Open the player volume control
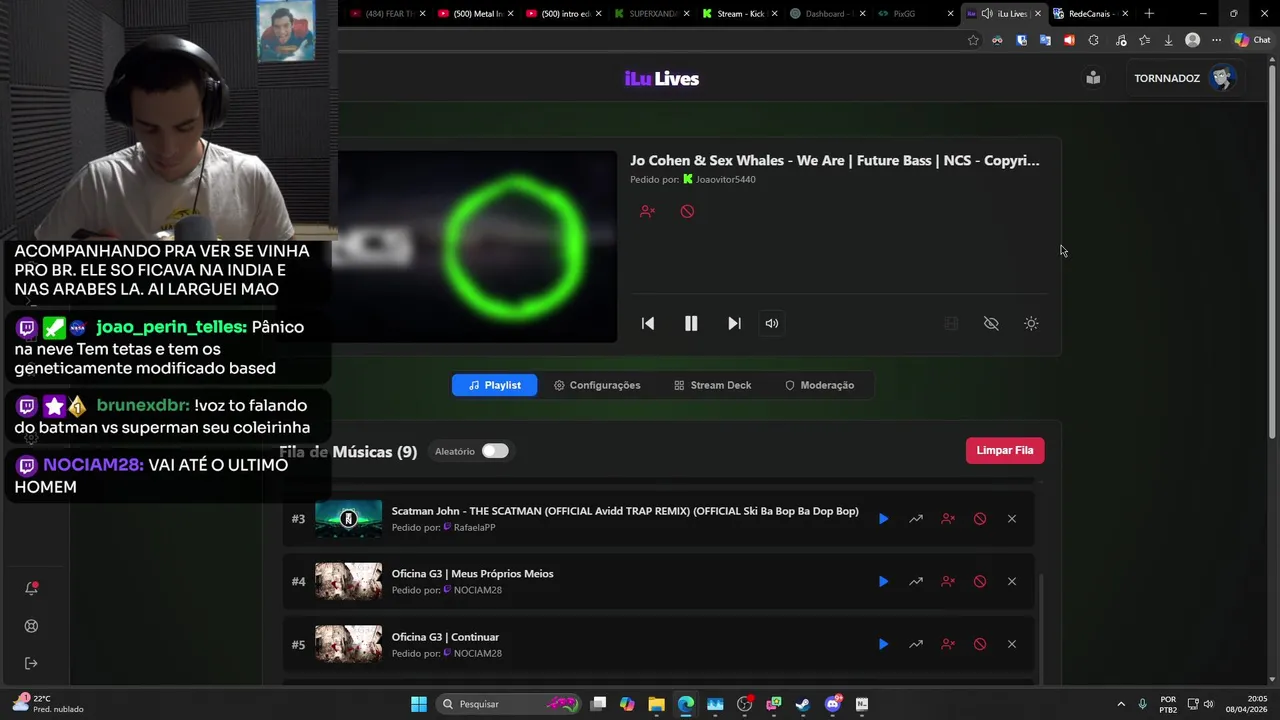 tap(772, 323)
